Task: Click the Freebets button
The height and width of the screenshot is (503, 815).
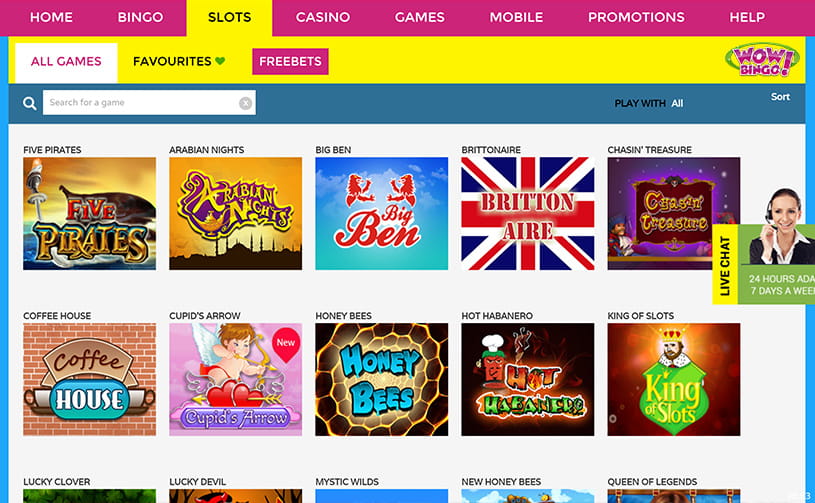Action: (290, 61)
